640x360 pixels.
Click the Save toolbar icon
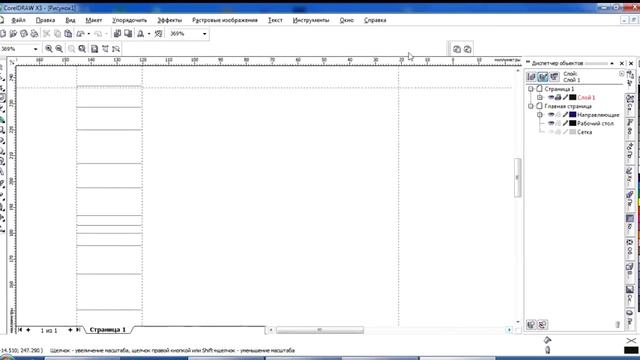pos(24,34)
